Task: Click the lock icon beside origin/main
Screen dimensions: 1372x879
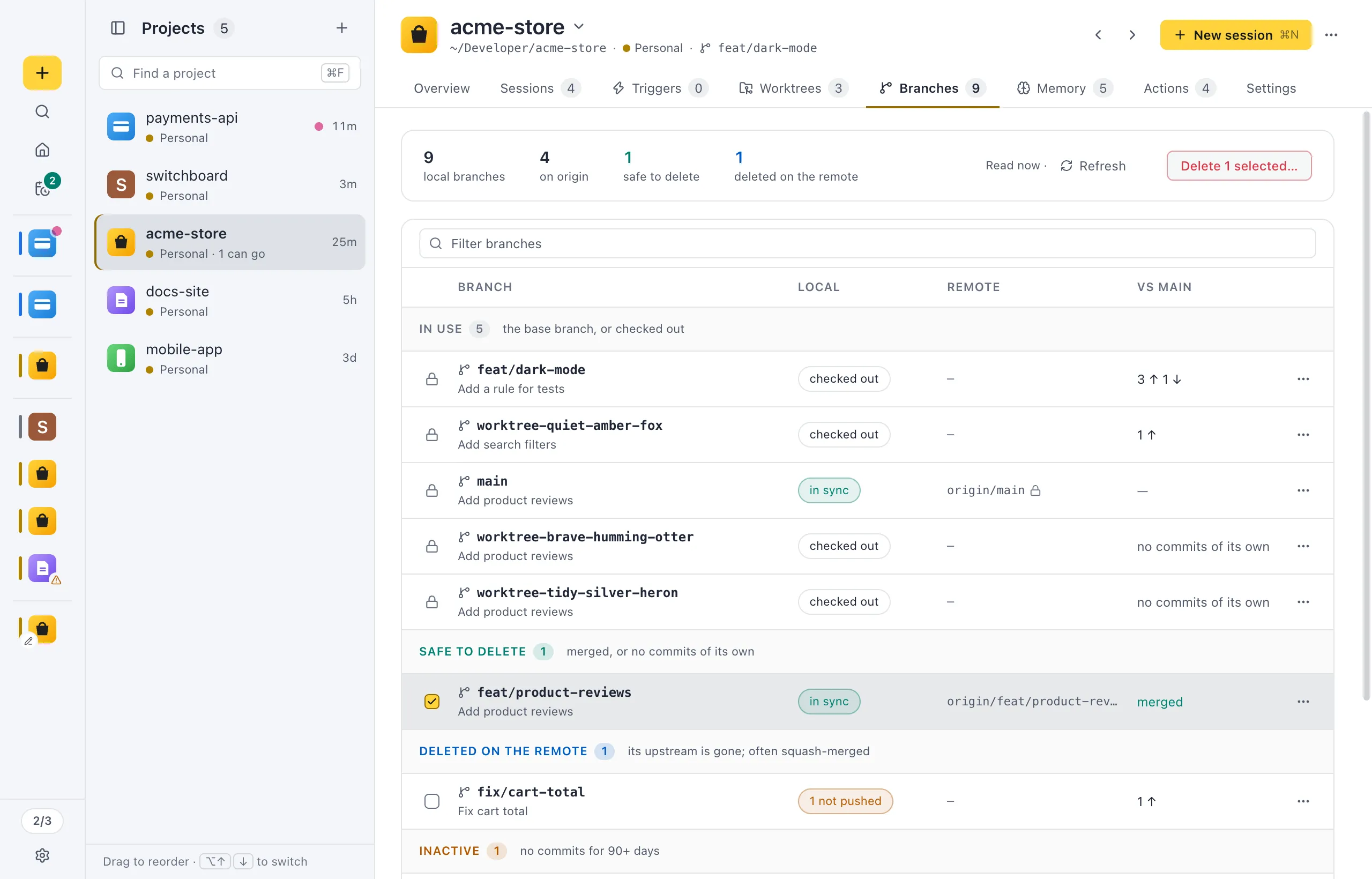Action: [1035, 490]
